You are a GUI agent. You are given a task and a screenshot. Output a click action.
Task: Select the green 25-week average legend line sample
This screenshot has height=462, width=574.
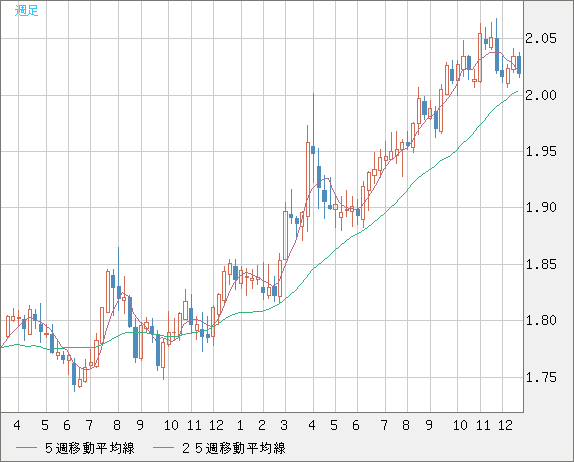point(163,448)
